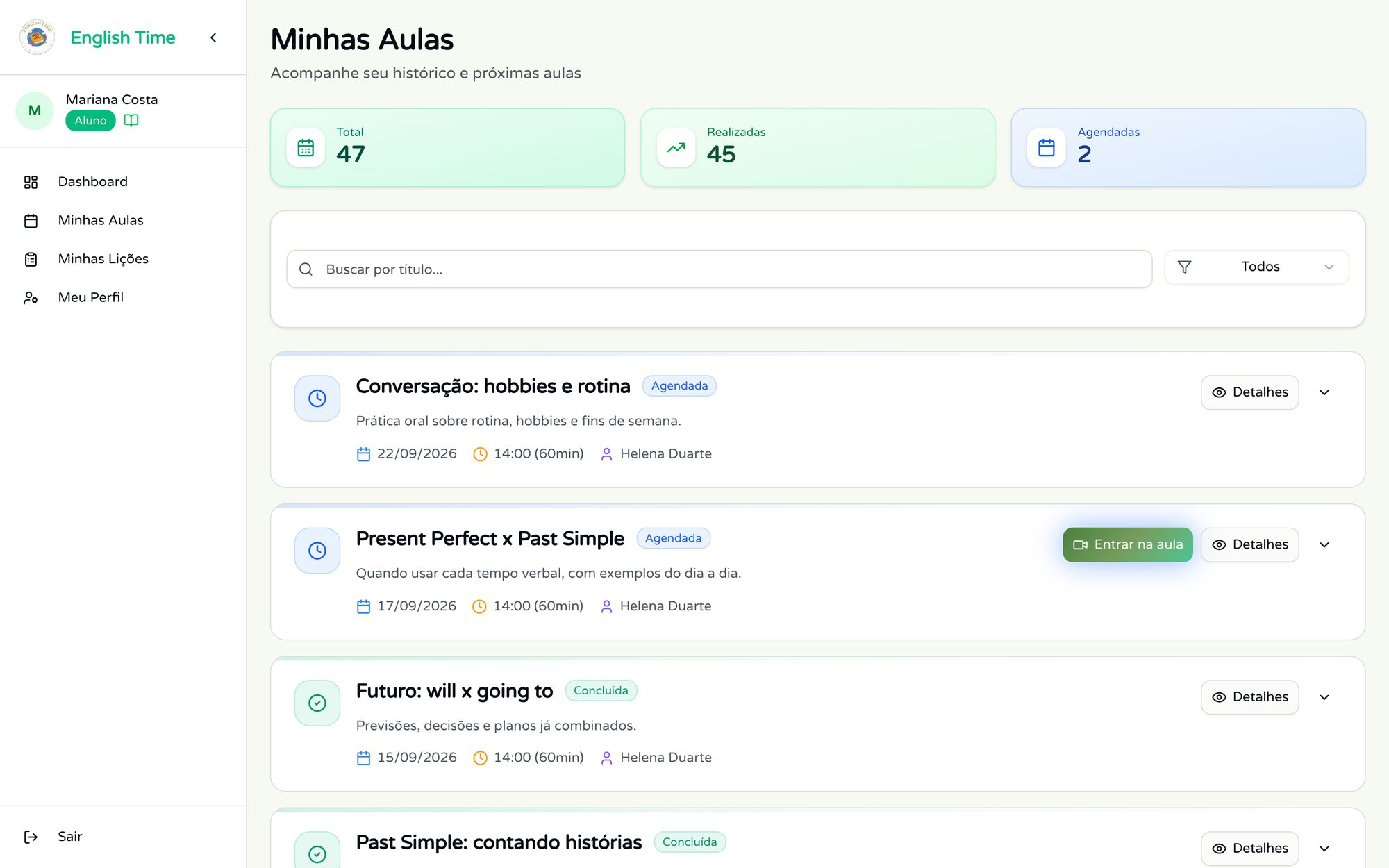1389x868 pixels.
Task: Expand the Futuro: will x going to card
Action: 1324,697
